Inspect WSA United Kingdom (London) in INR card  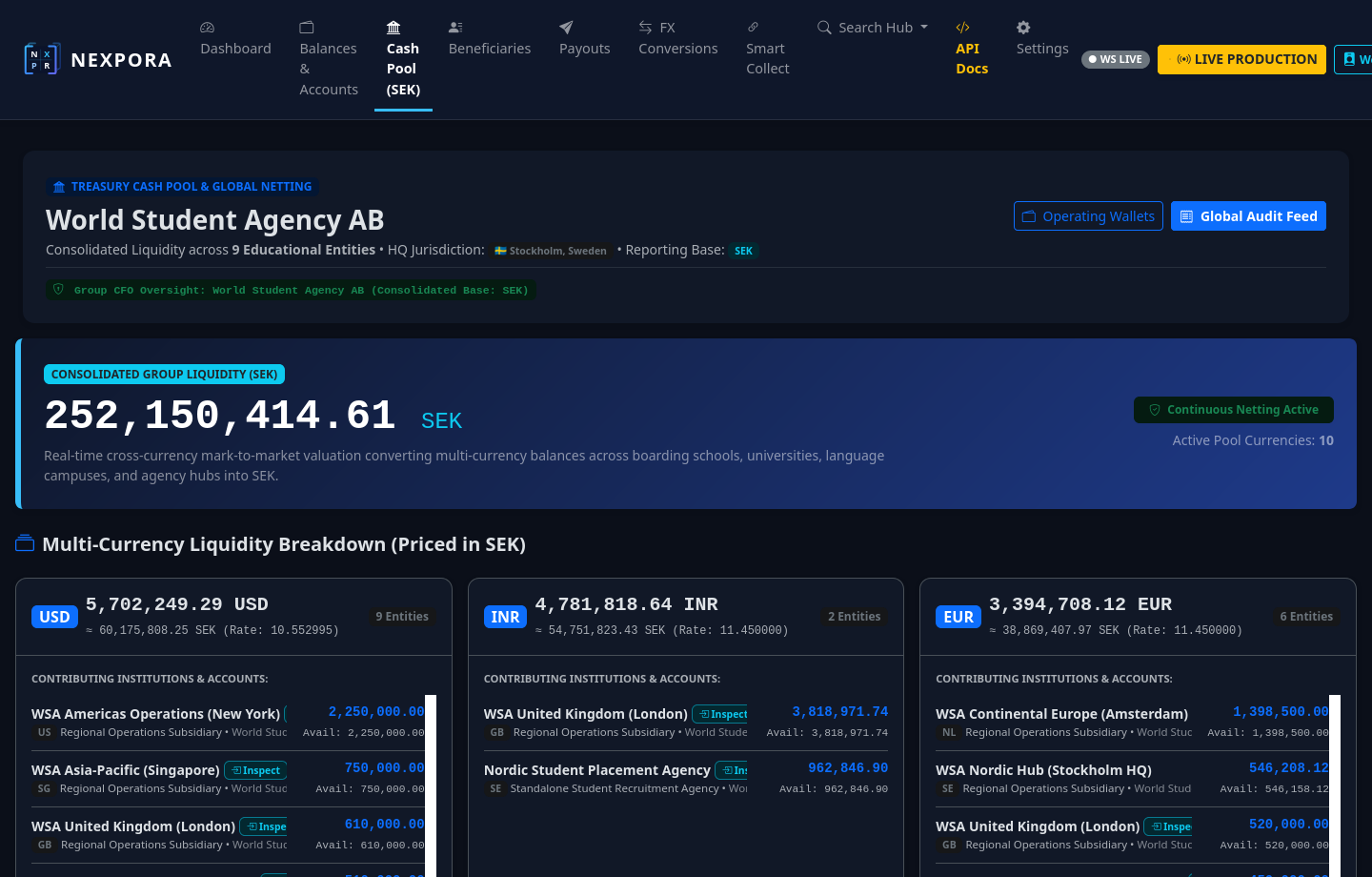point(719,714)
